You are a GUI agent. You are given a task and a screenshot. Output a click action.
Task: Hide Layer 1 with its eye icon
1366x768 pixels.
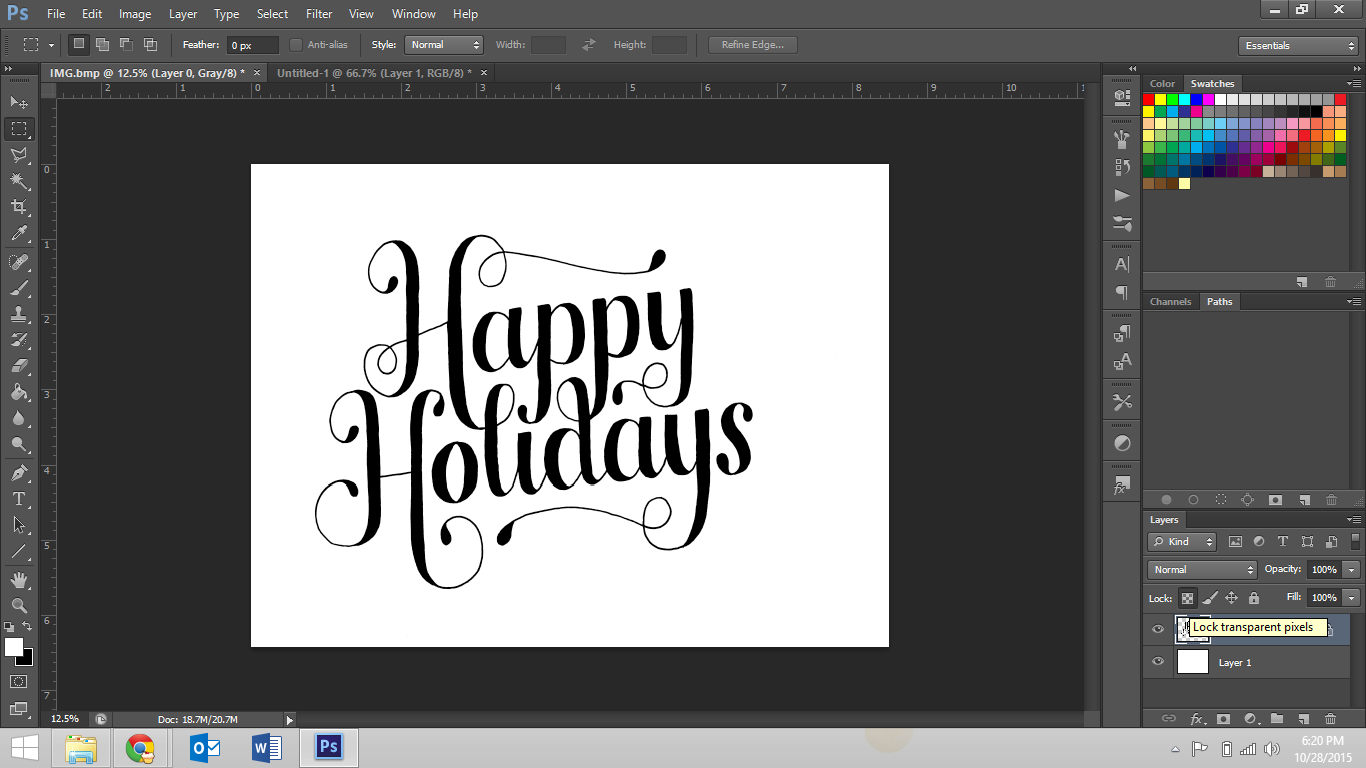[1158, 662]
